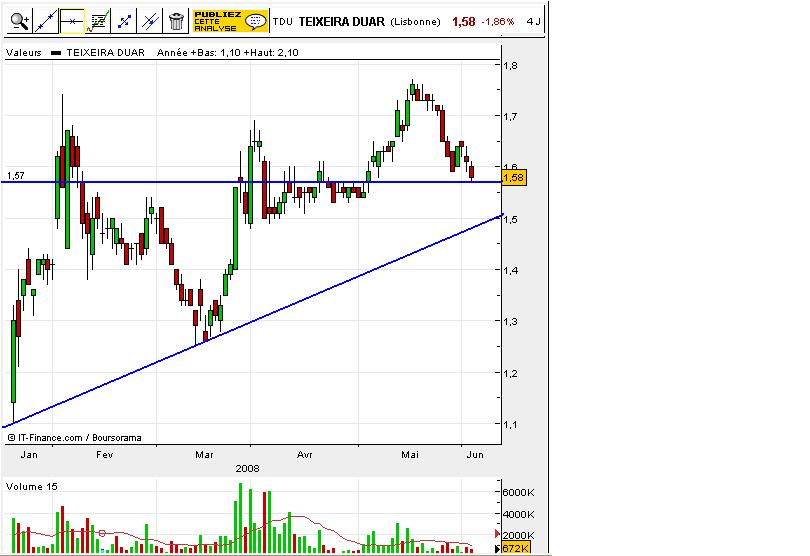
Task: Click the 1,8 price axis label
Action: tap(510, 66)
